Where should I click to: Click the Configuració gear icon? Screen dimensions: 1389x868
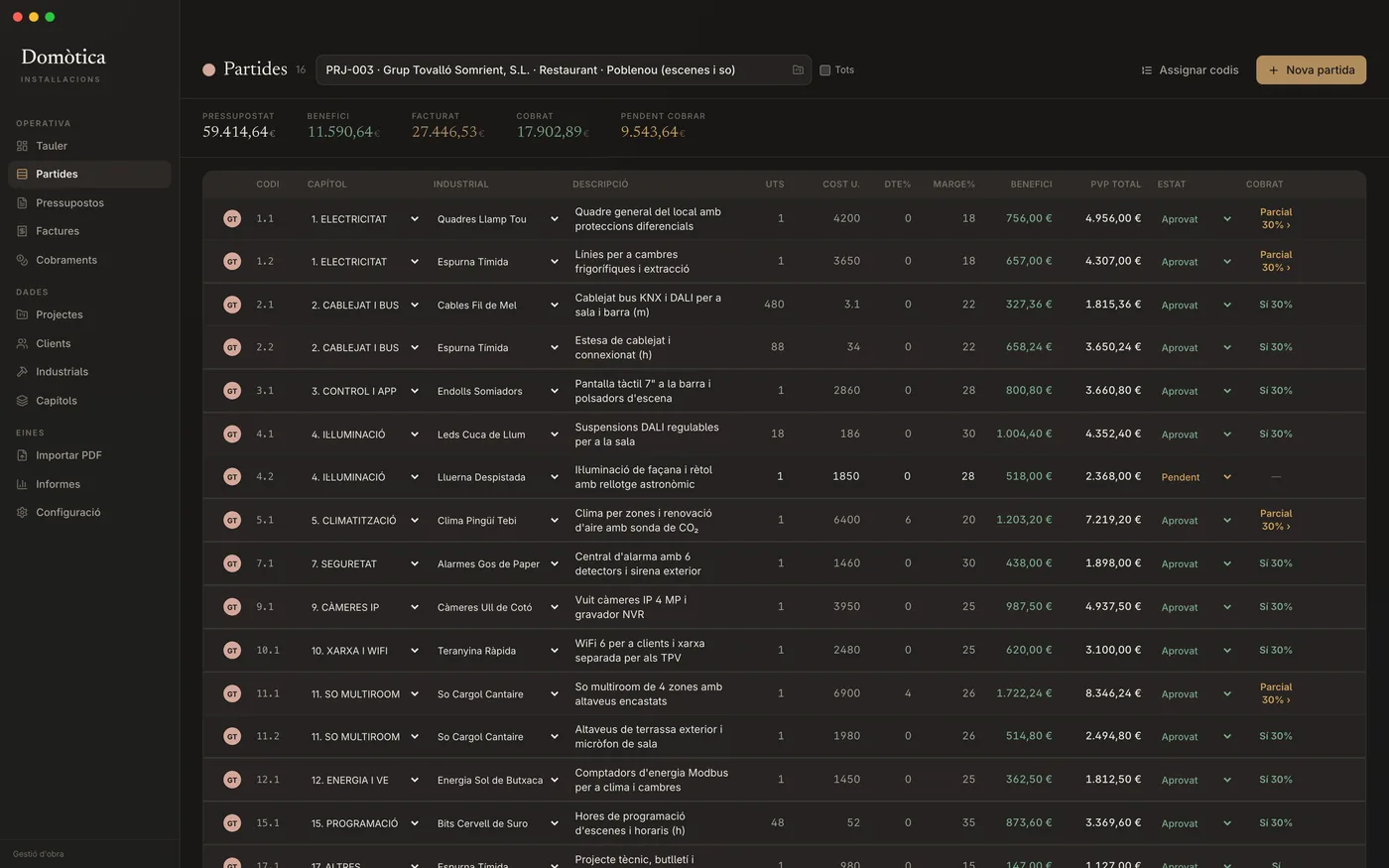click(x=22, y=513)
